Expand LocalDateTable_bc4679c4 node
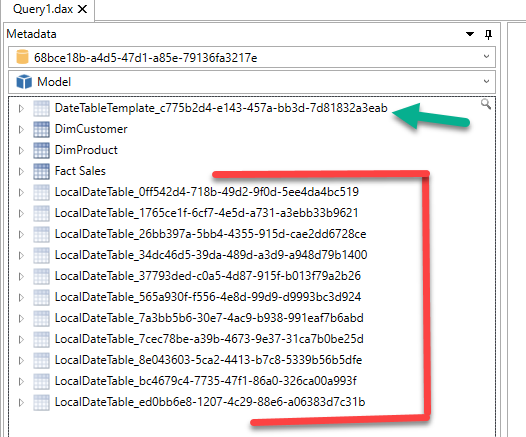The width and height of the screenshot is (526, 437). click(x=21, y=381)
